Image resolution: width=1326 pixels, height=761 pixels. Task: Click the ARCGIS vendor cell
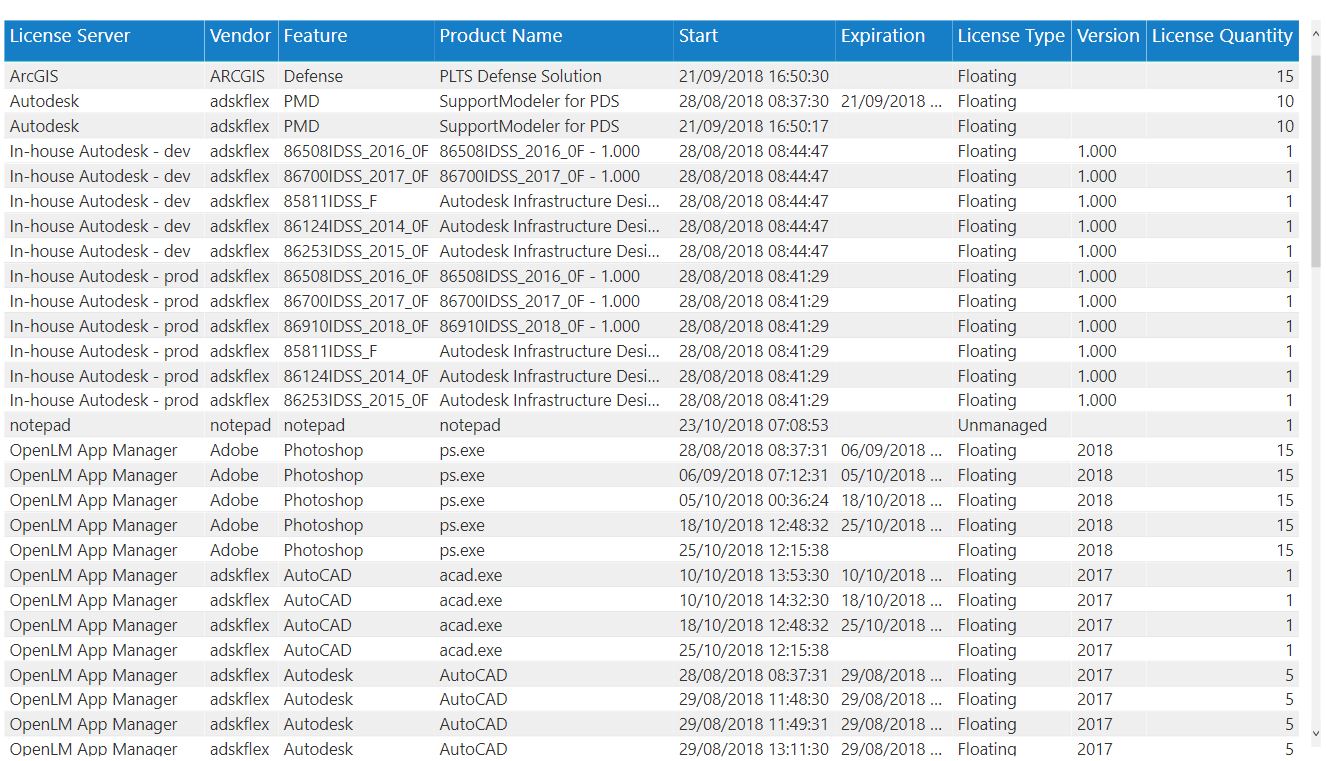coord(237,76)
